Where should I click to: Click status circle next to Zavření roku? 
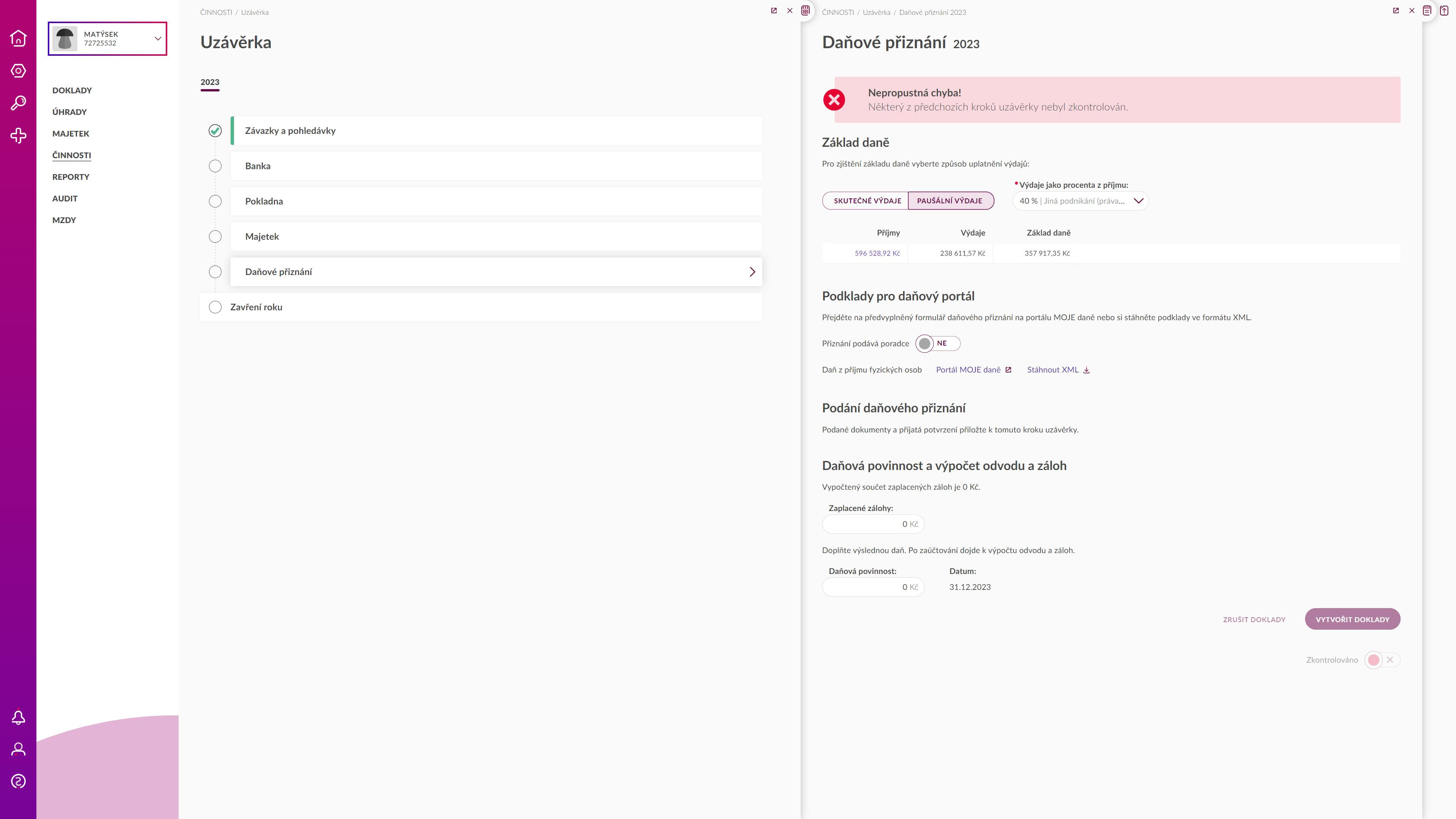click(x=215, y=307)
